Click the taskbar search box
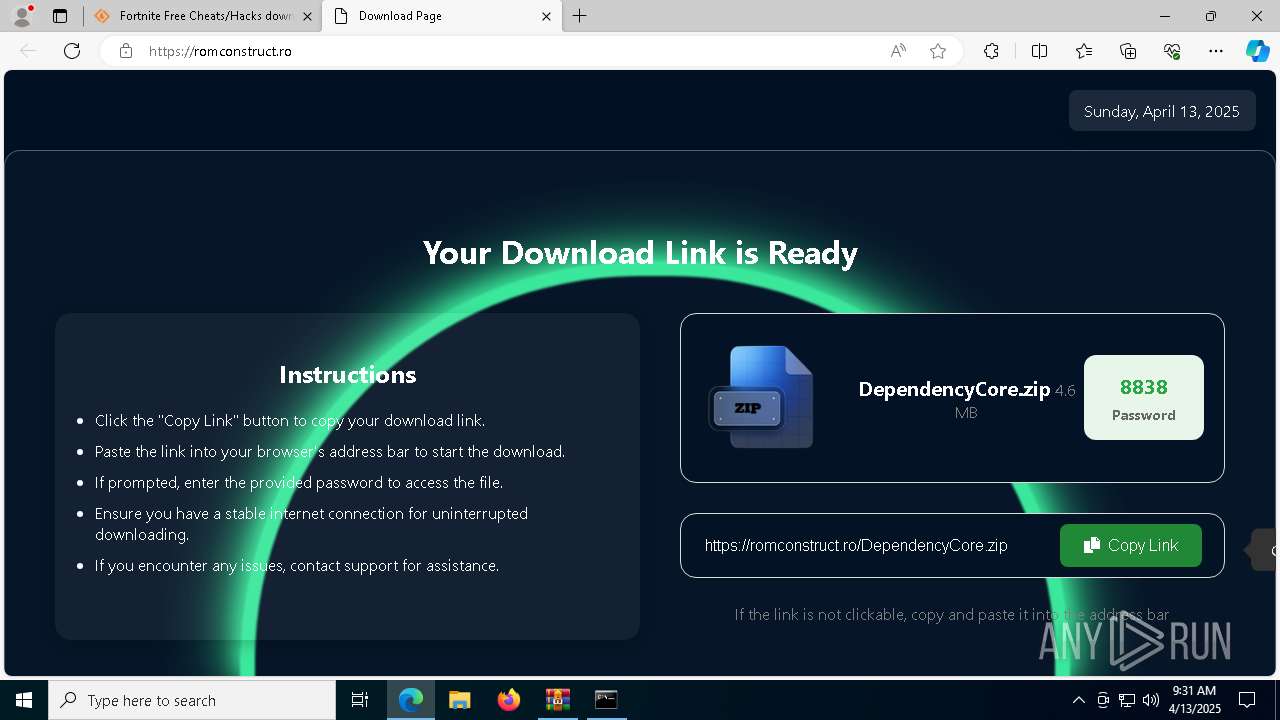This screenshot has height=720, width=1280. pos(192,700)
